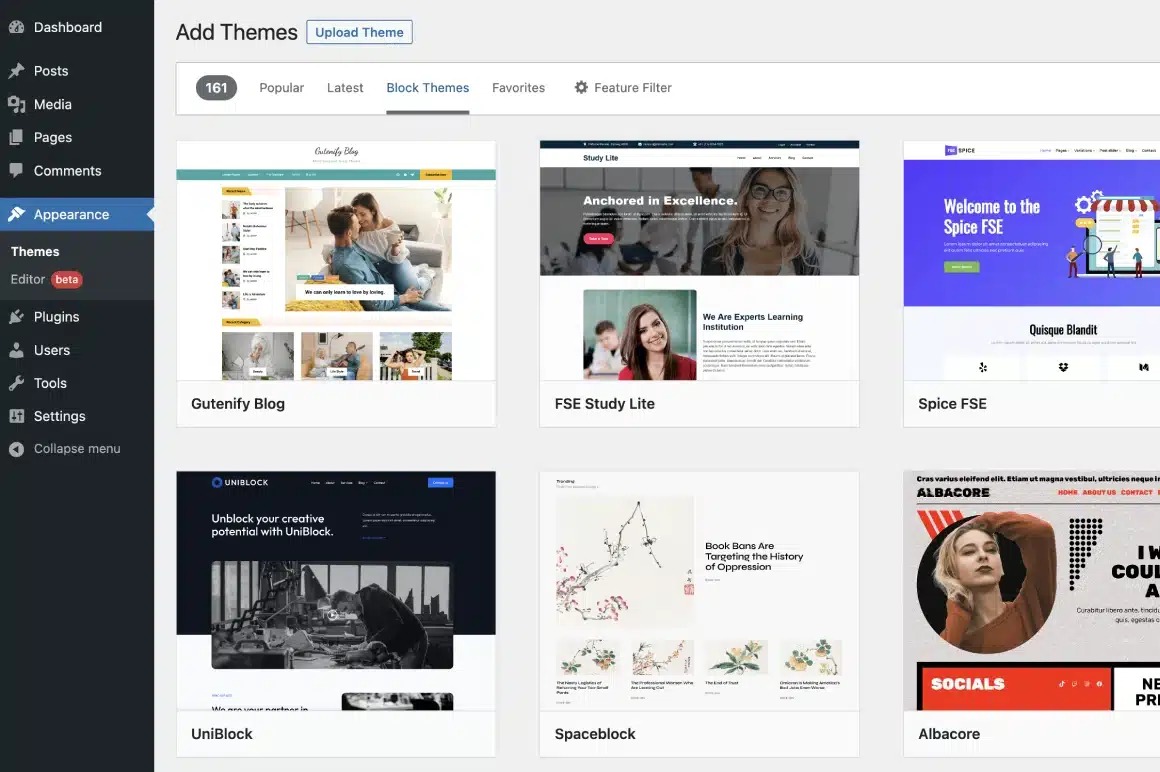Click the Comments speech bubble icon
This screenshot has width=1160, height=772.
tap(16, 170)
